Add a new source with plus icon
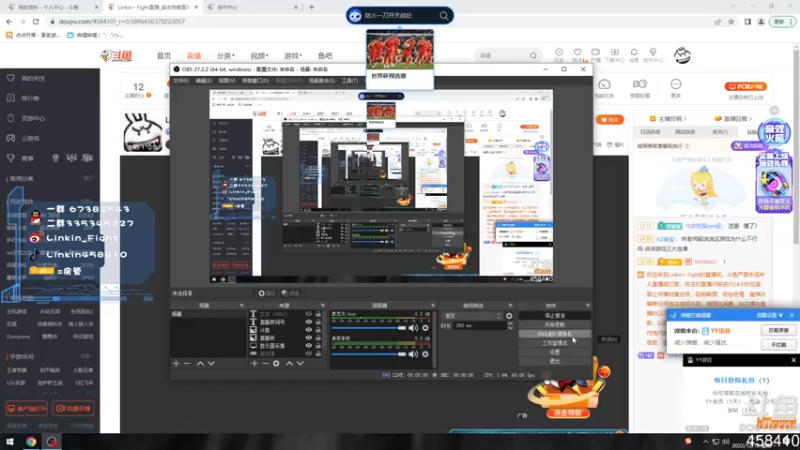This screenshot has height=450, width=800. click(x=254, y=363)
